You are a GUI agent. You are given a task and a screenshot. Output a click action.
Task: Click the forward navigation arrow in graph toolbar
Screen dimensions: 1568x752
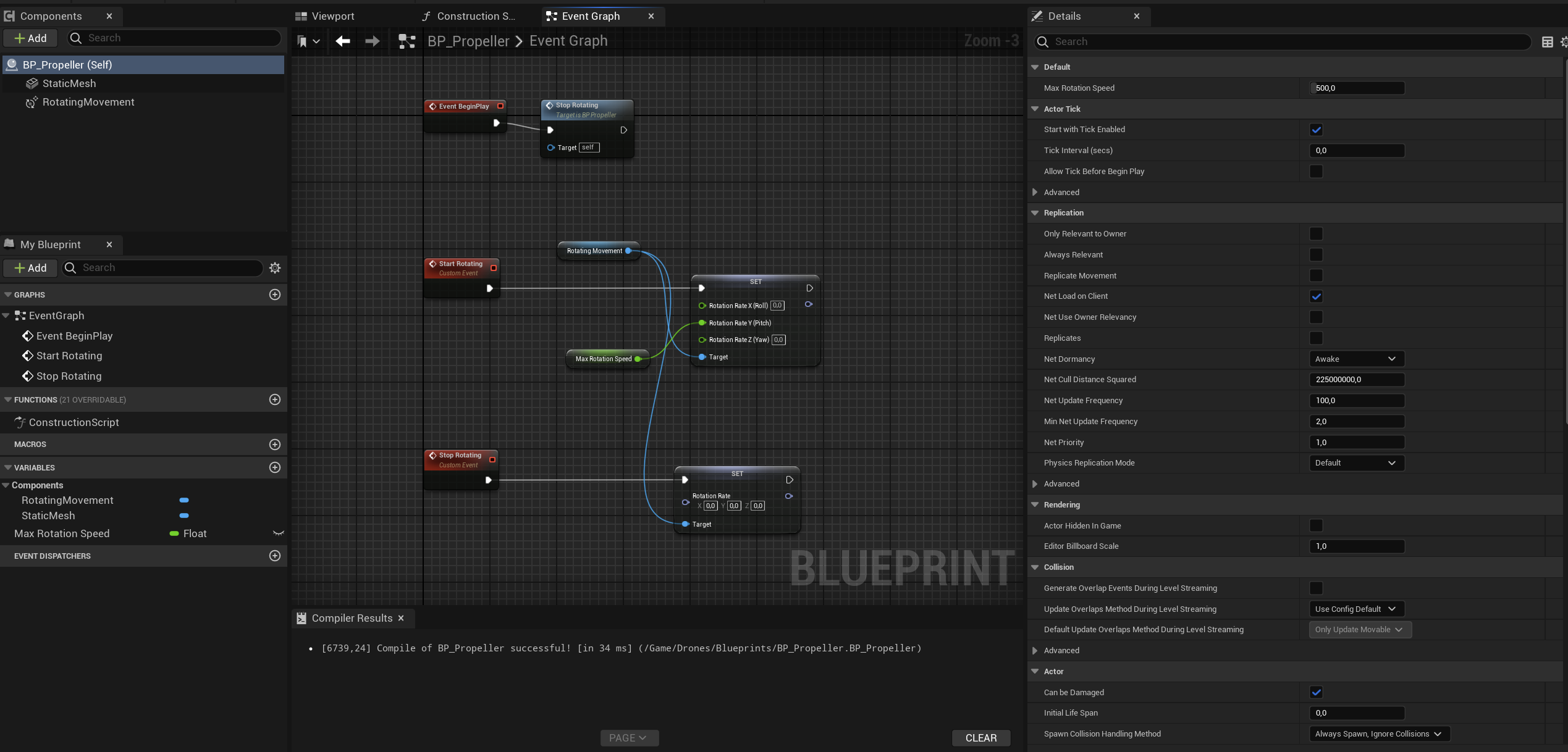click(372, 41)
